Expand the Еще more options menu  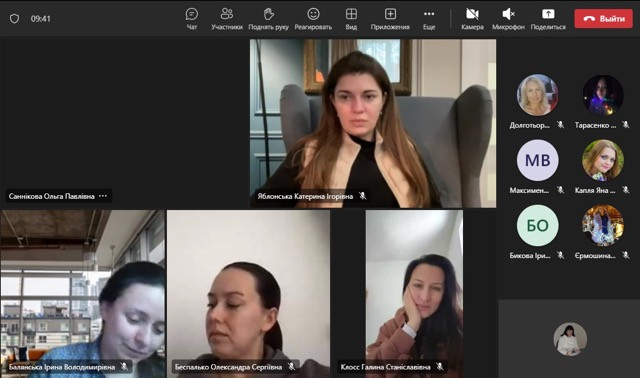coord(429,14)
